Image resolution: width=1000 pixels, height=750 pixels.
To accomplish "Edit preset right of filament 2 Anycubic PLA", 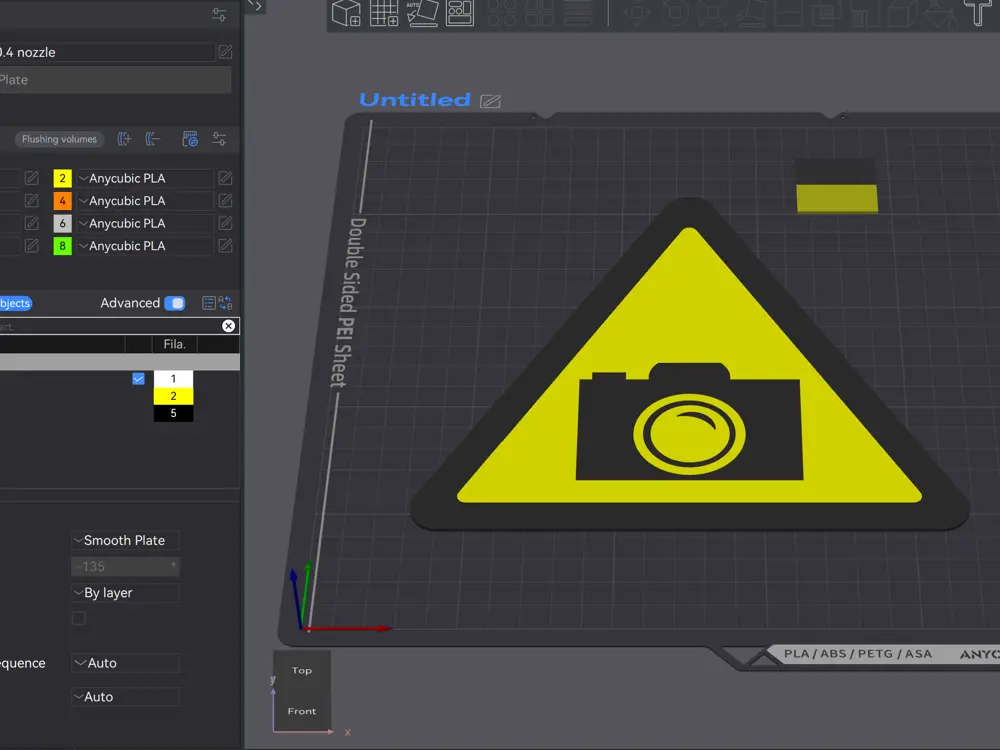I will click(x=225, y=178).
